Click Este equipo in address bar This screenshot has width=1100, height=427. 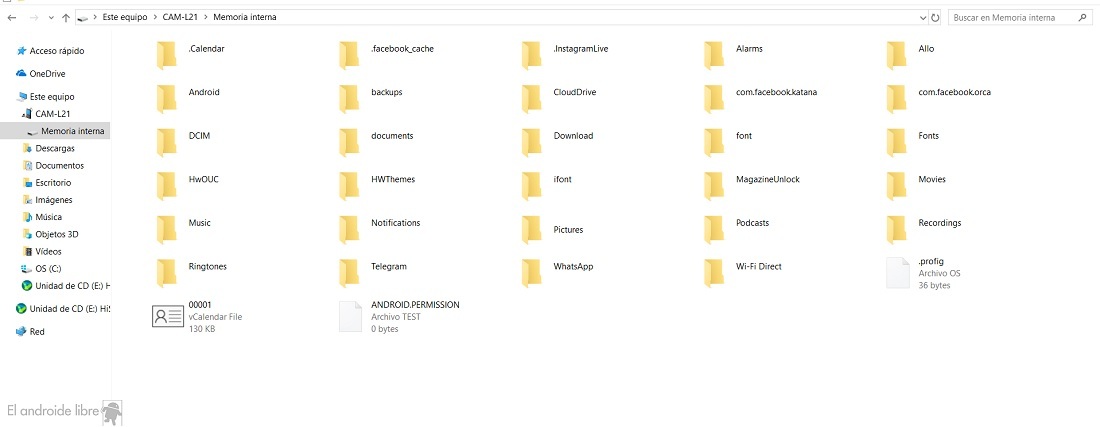(x=125, y=18)
